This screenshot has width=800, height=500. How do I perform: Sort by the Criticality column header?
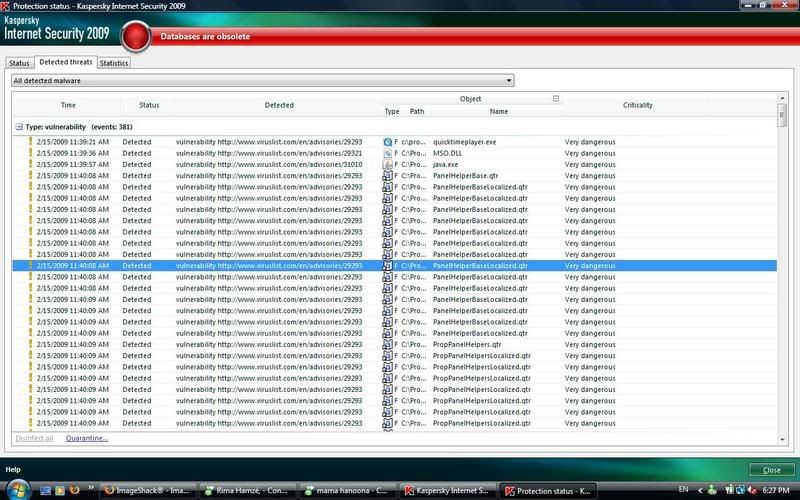click(x=637, y=105)
